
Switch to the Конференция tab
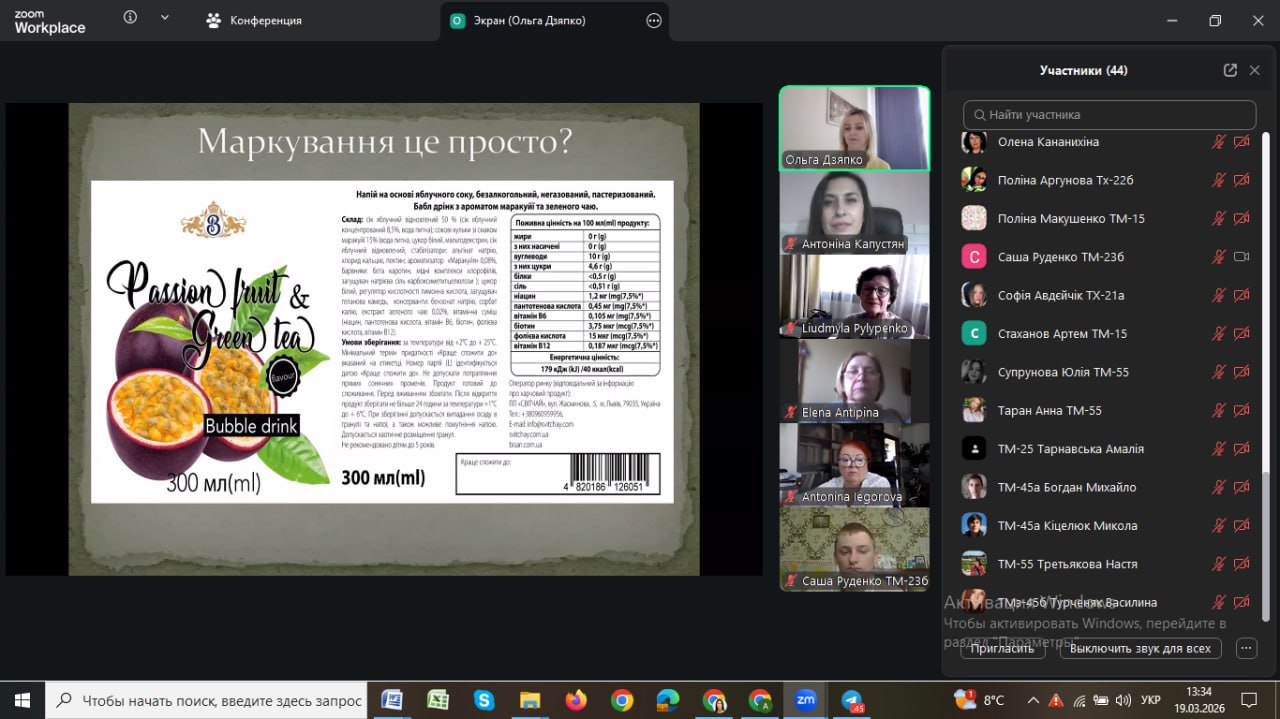click(254, 20)
